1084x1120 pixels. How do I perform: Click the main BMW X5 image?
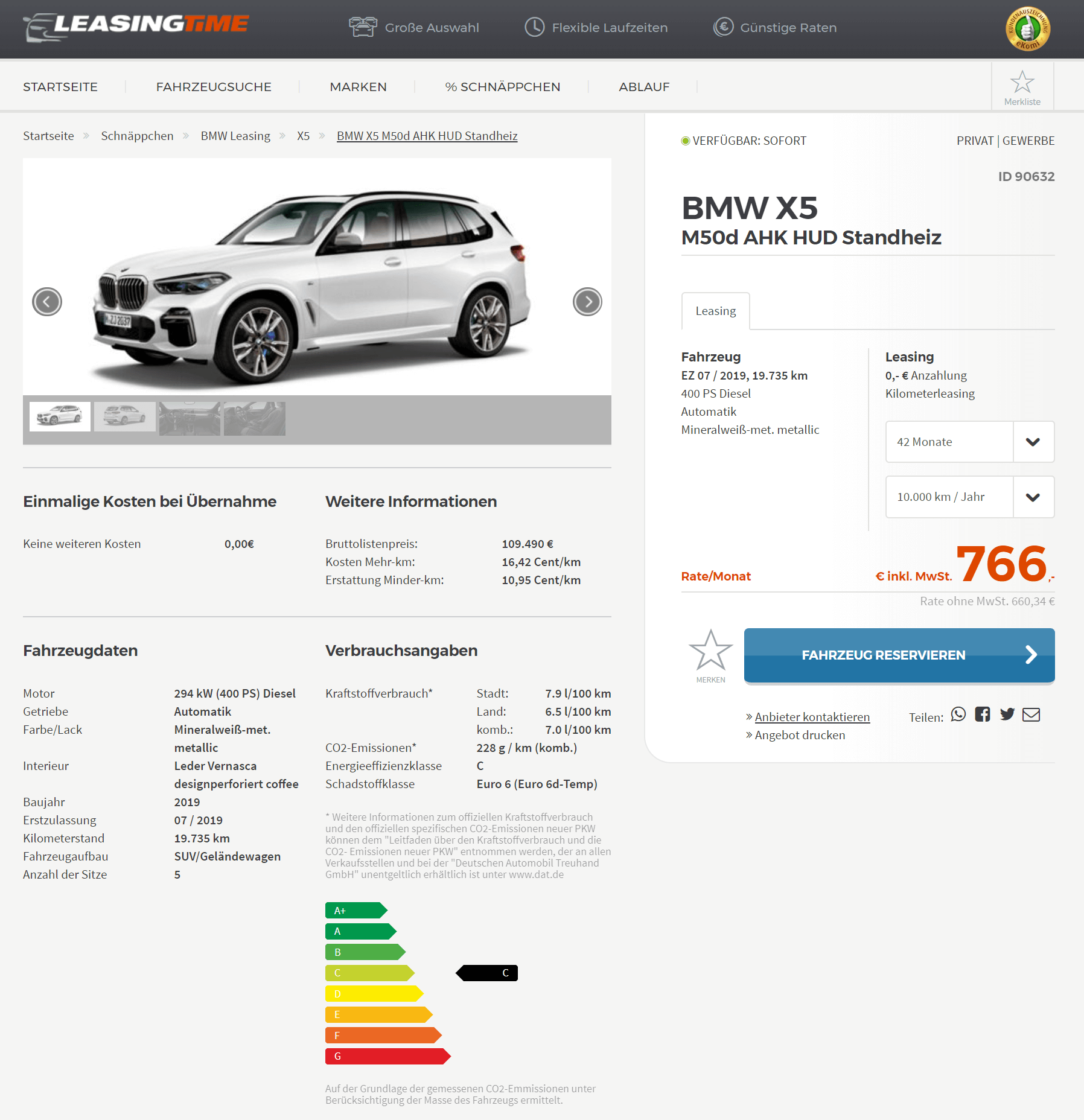click(x=317, y=276)
